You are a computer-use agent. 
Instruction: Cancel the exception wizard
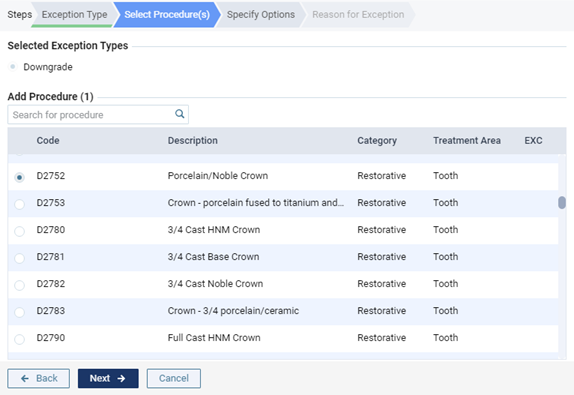point(174,378)
